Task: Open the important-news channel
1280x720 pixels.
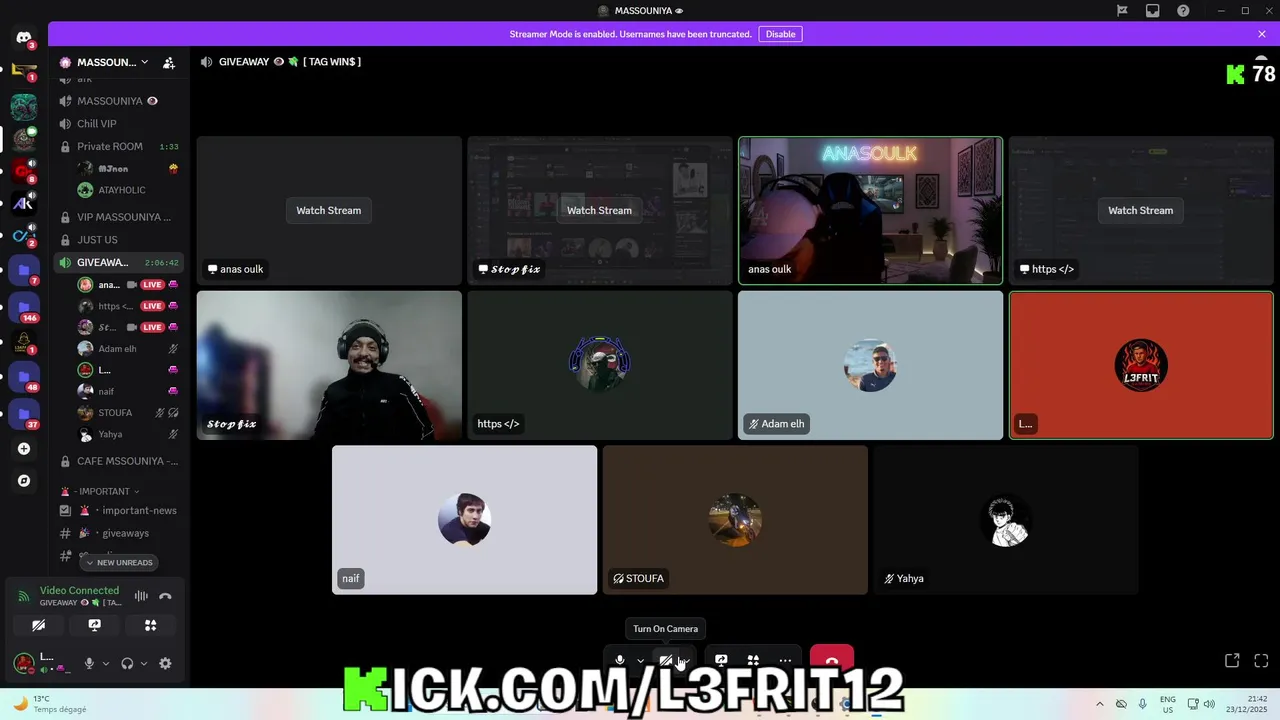Action: (118, 510)
